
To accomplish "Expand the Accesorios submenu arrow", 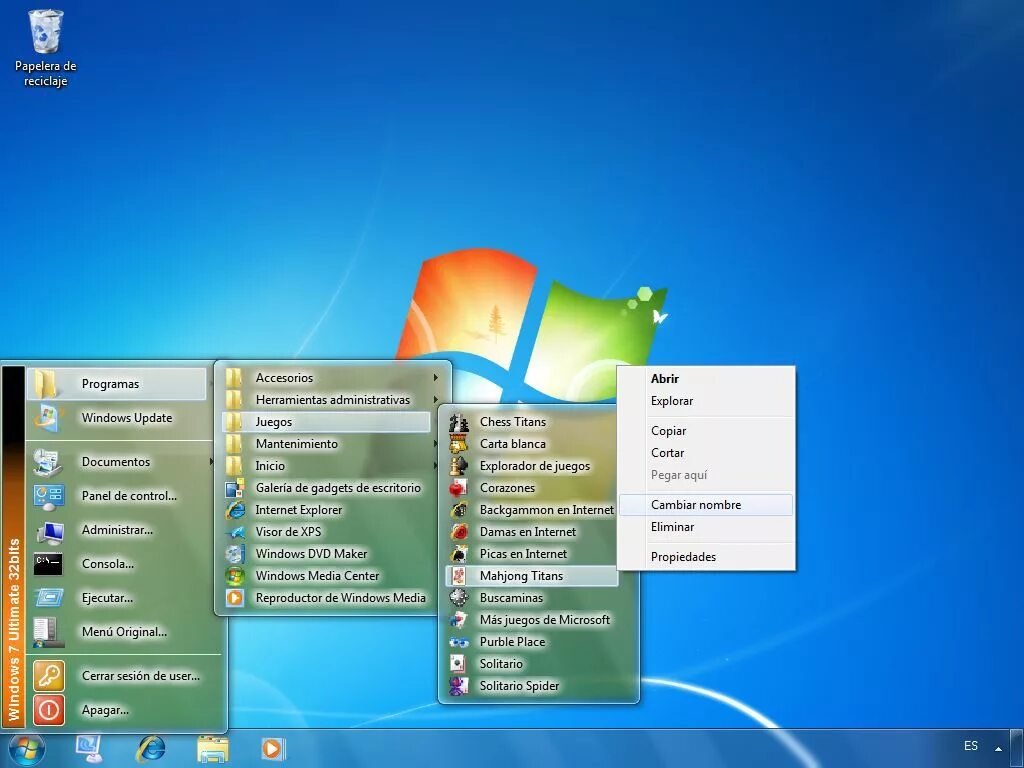I will point(436,377).
